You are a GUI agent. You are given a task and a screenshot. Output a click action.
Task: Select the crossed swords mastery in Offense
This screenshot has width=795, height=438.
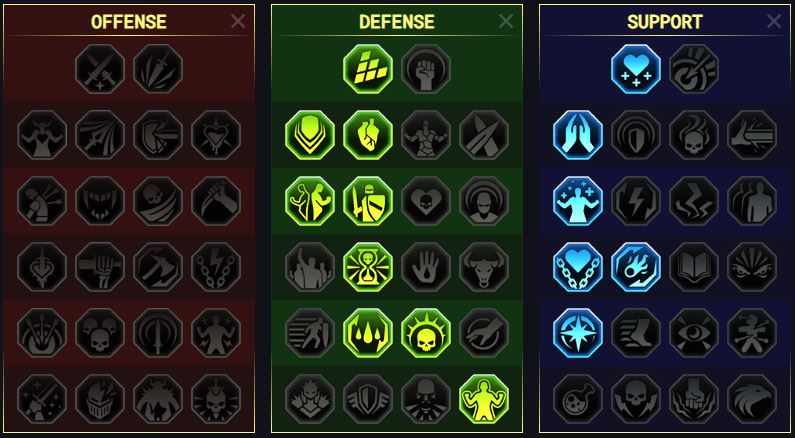[100, 69]
